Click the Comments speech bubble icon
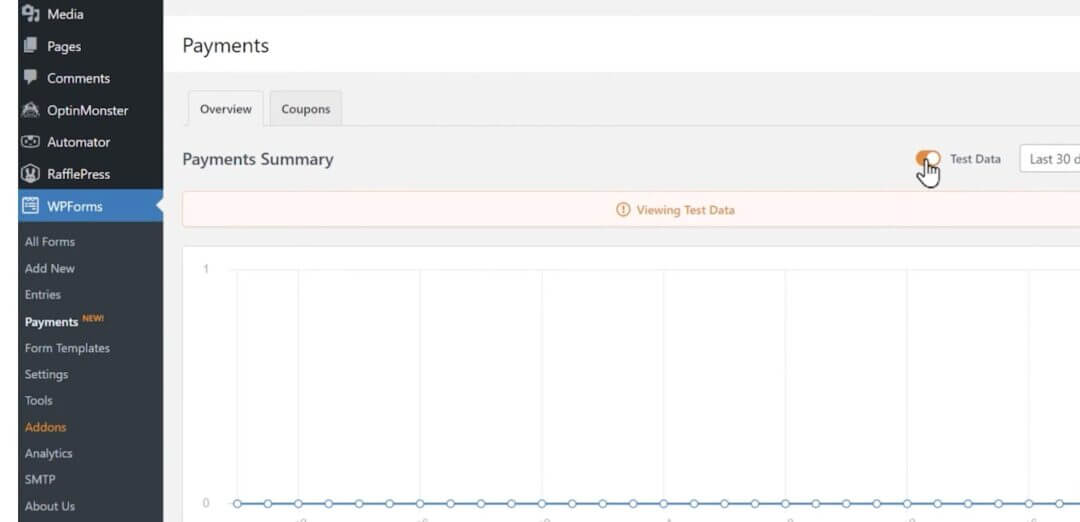The image size is (1080, 522). pyautogui.click(x=30, y=78)
